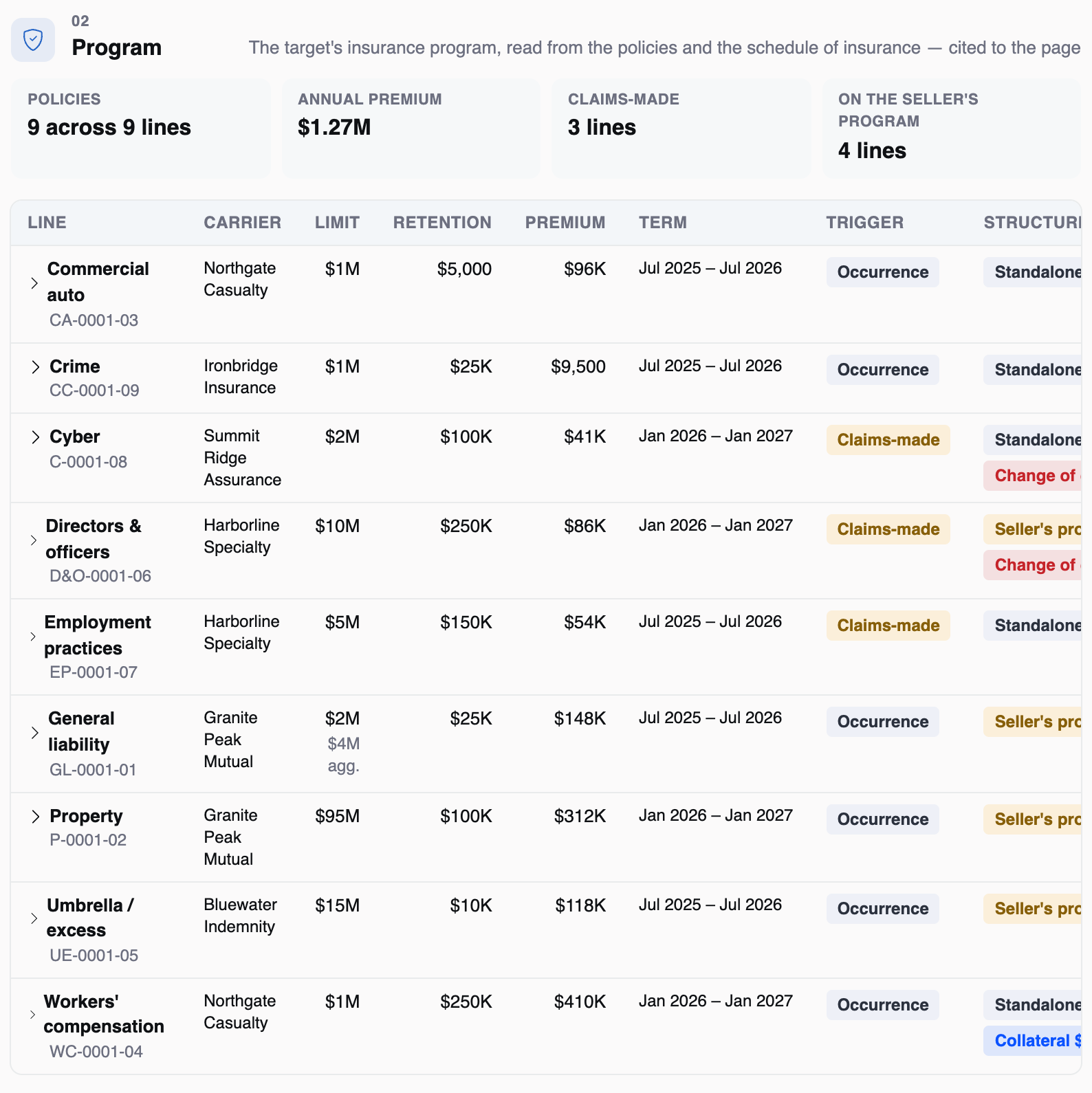Viewport: 1092px width, 1093px height.
Task: Open the ON THE SELLER'S PROGRAM card
Action: coord(952,128)
